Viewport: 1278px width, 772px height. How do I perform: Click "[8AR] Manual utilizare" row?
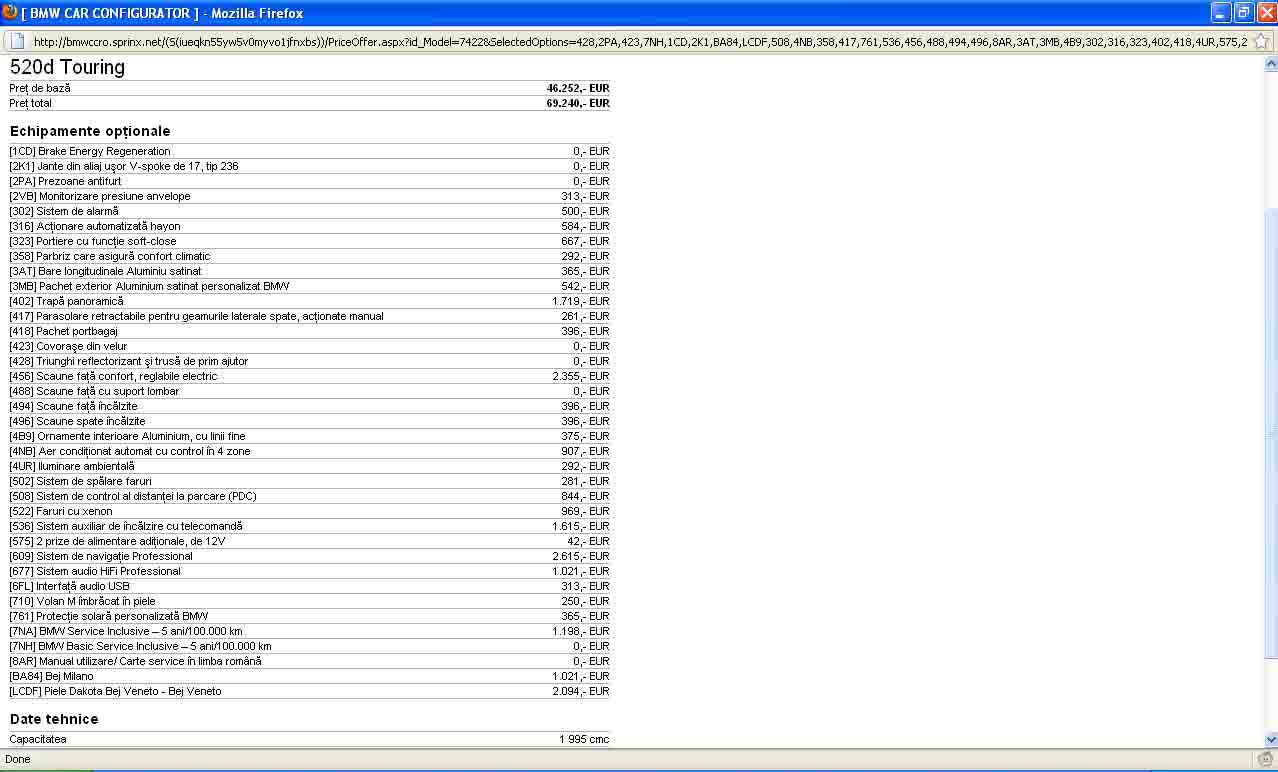[309, 661]
